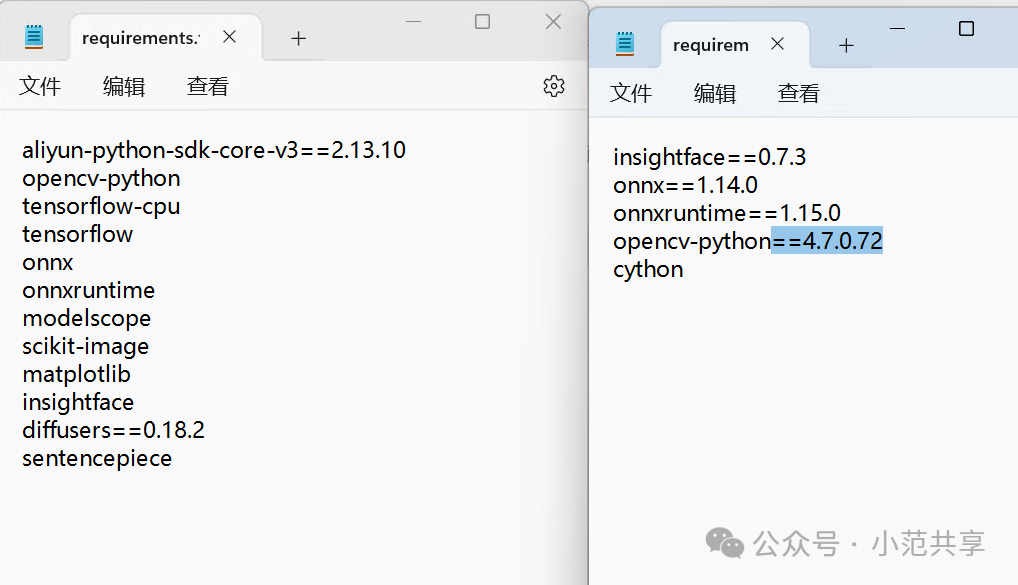
Task: Click the matplotlib line
Action: (76, 374)
